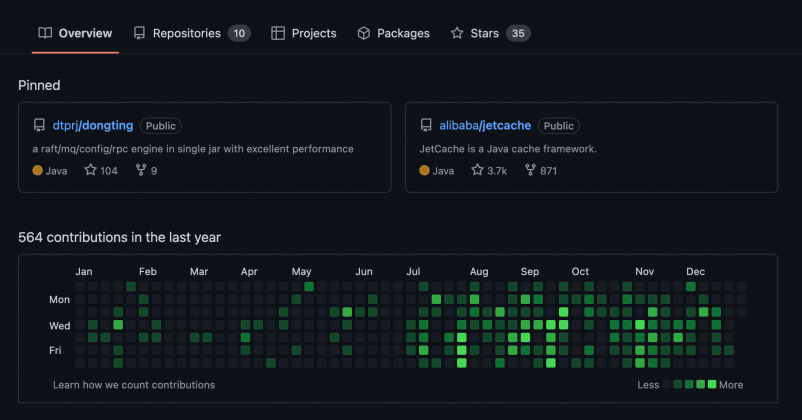Switch to the Repositories tab
The height and width of the screenshot is (420, 802).
[186, 33]
